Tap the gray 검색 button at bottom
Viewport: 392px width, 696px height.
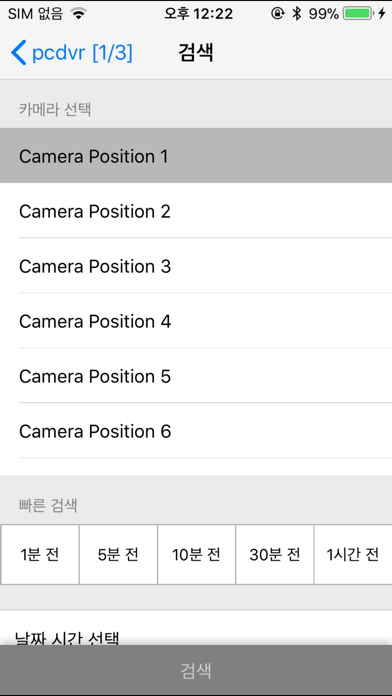[x=196, y=670]
